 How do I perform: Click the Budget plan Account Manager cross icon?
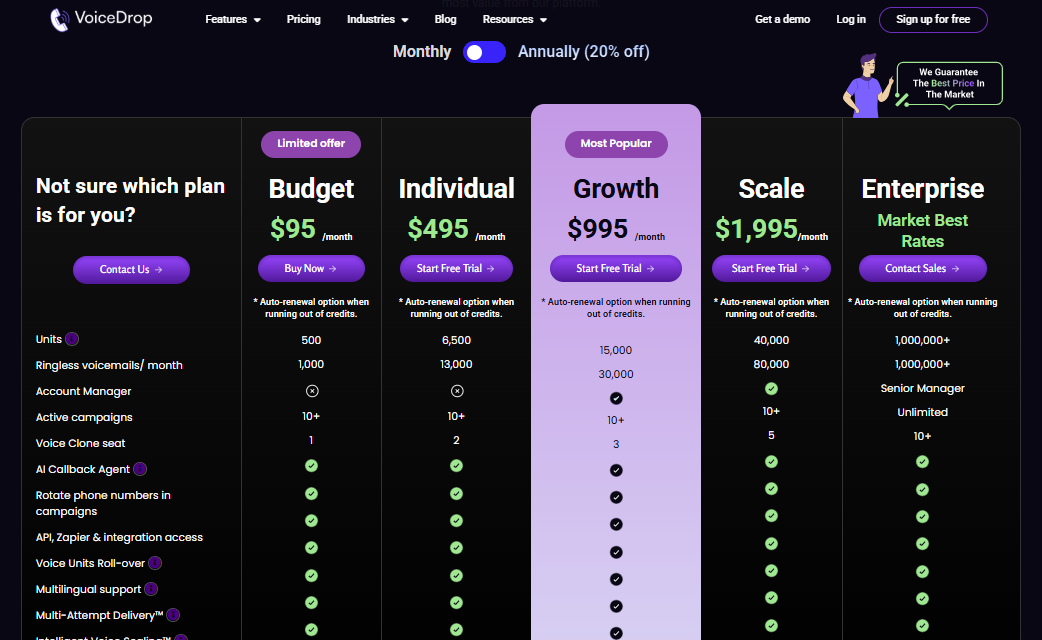pyautogui.click(x=312, y=391)
